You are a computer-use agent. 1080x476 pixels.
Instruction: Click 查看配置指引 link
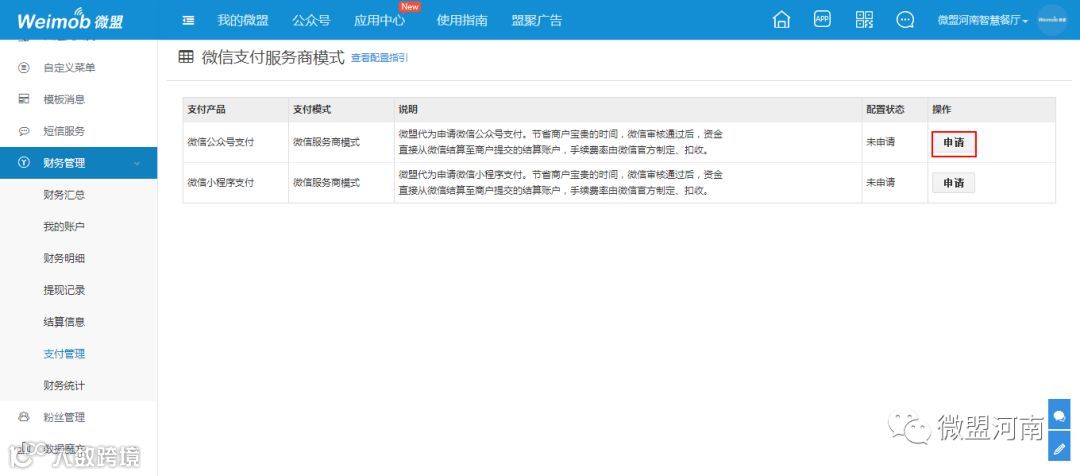[380, 58]
